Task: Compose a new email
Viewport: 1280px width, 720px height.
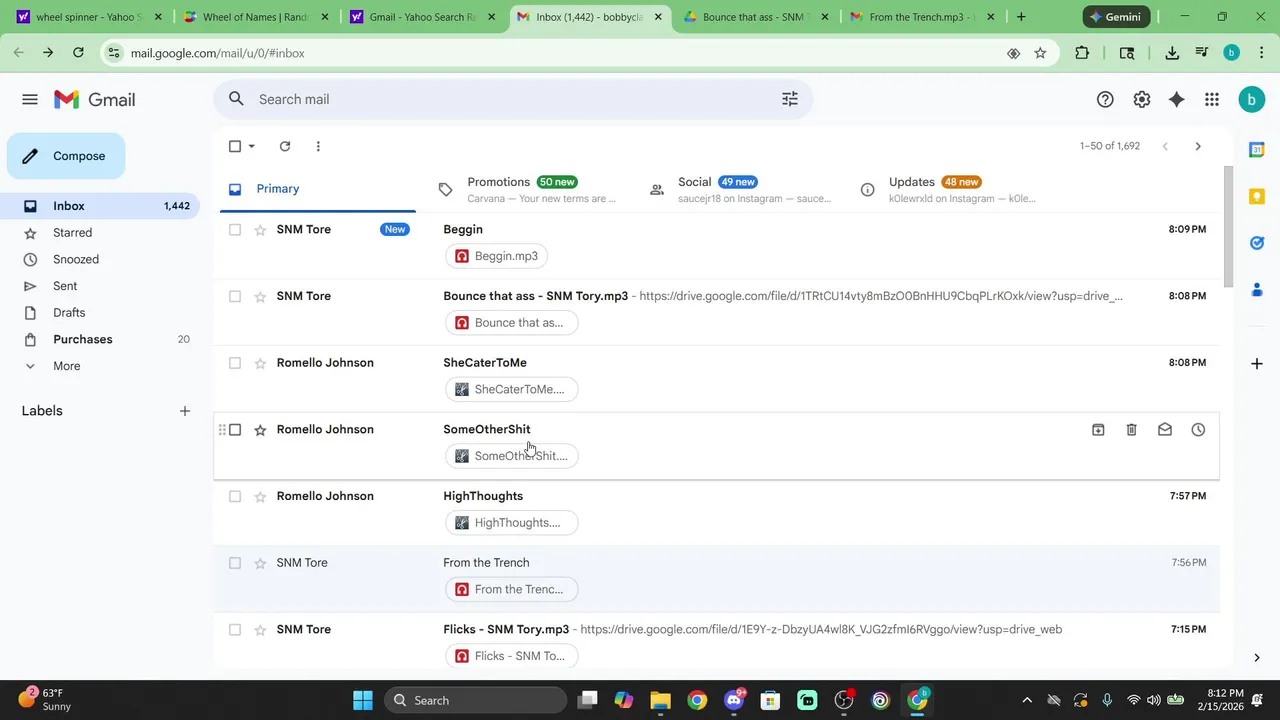Action: click(66, 156)
